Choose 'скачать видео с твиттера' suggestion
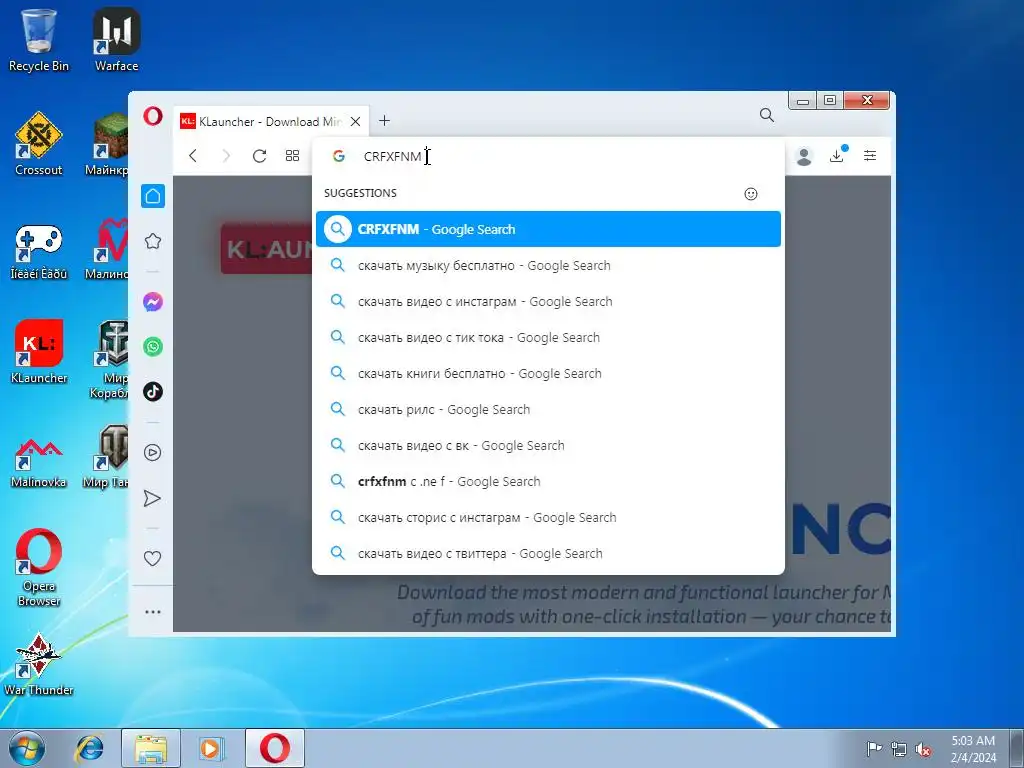The height and width of the screenshot is (768, 1024). click(x=549, y=553)
